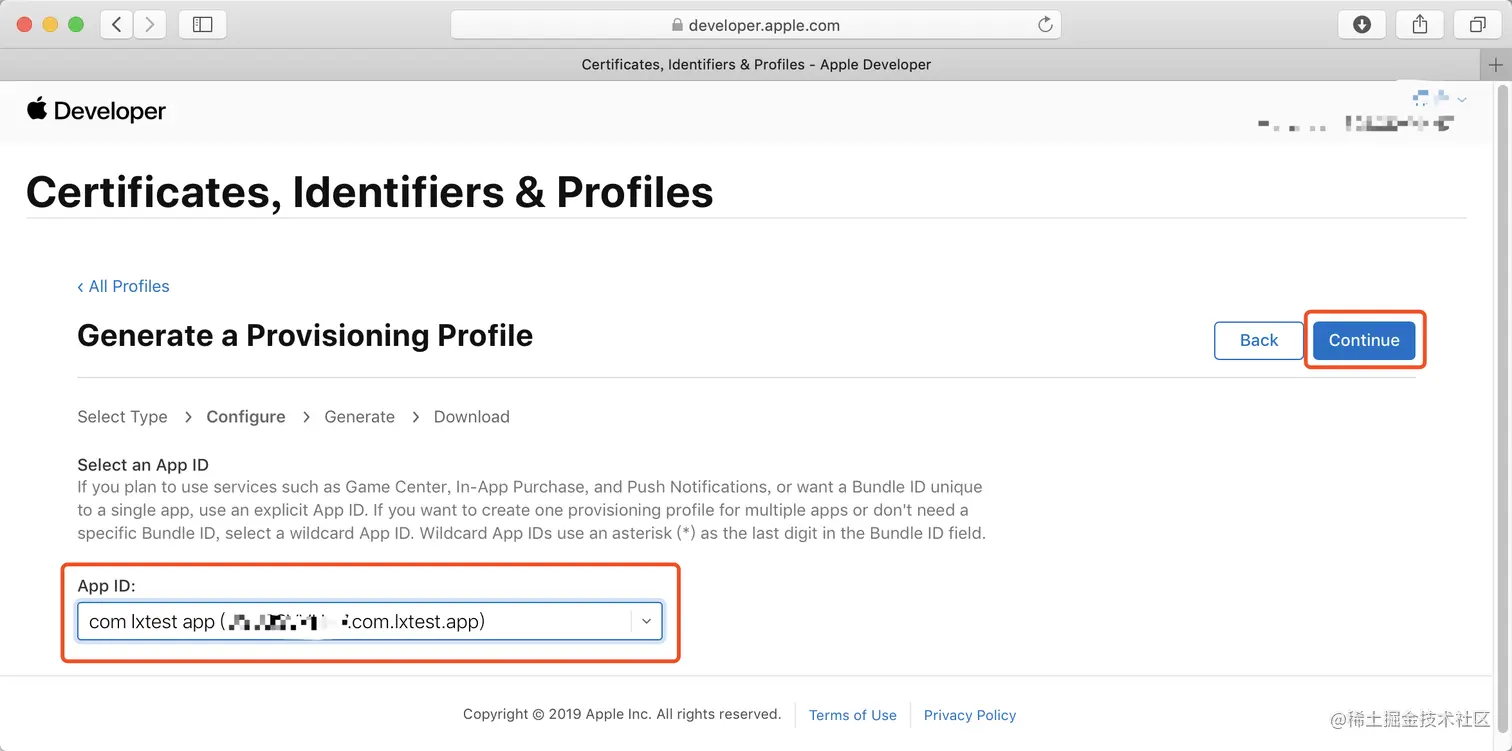Viewport: 1512px width, 751px height.
Task: Go back to All Profiles link
Action: click(124, 286)
